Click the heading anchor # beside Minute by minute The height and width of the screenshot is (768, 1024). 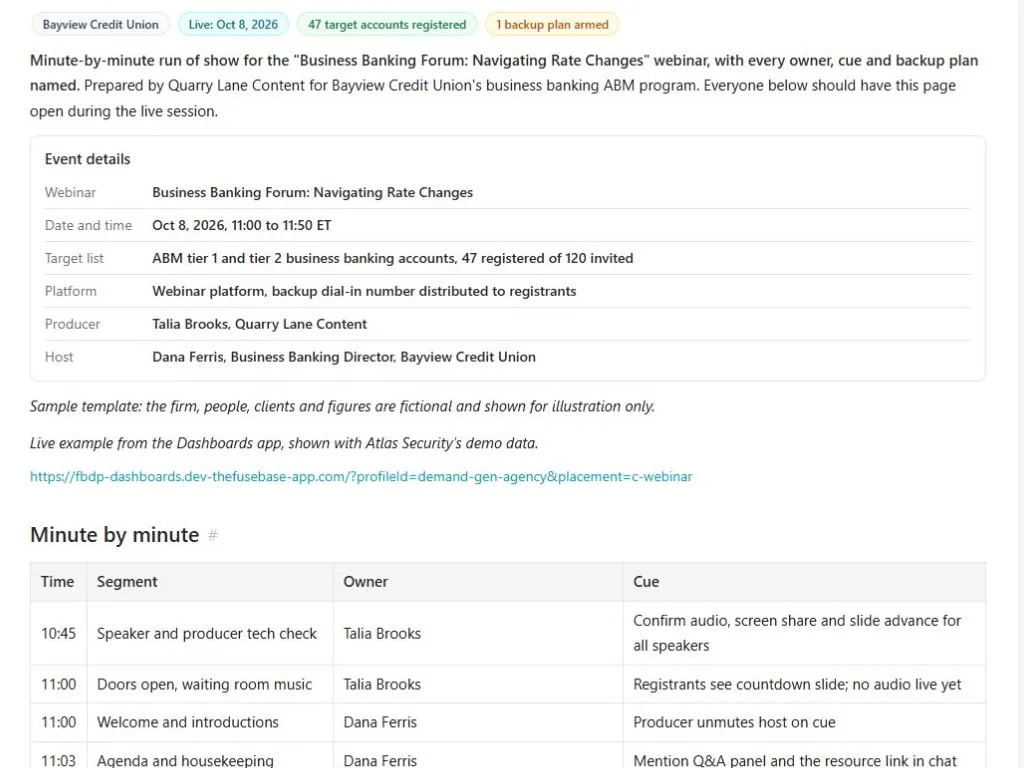[212, 536]
